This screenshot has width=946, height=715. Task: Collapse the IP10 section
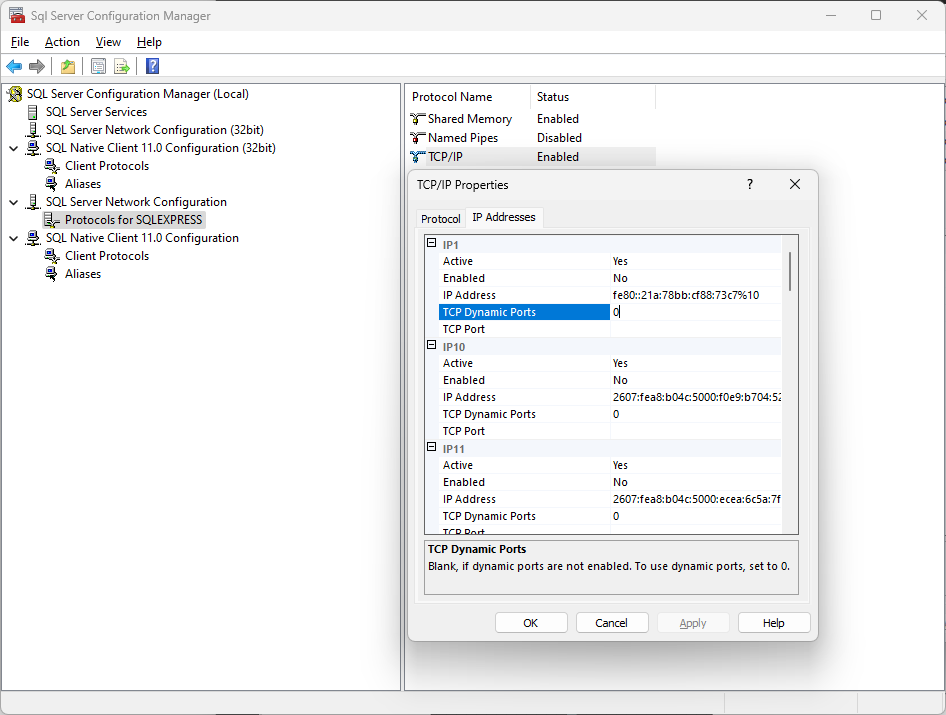click(x=431, y=345)
